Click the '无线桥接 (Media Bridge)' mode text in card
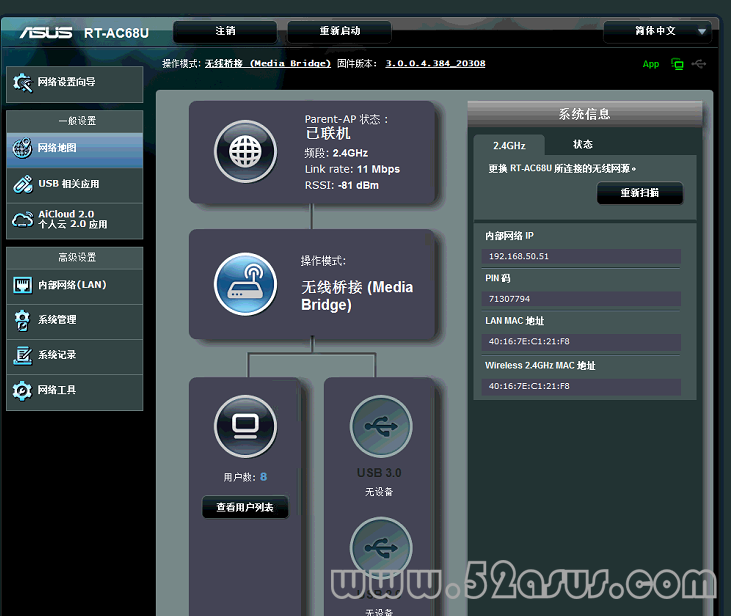731x616 pixels. 357,296
